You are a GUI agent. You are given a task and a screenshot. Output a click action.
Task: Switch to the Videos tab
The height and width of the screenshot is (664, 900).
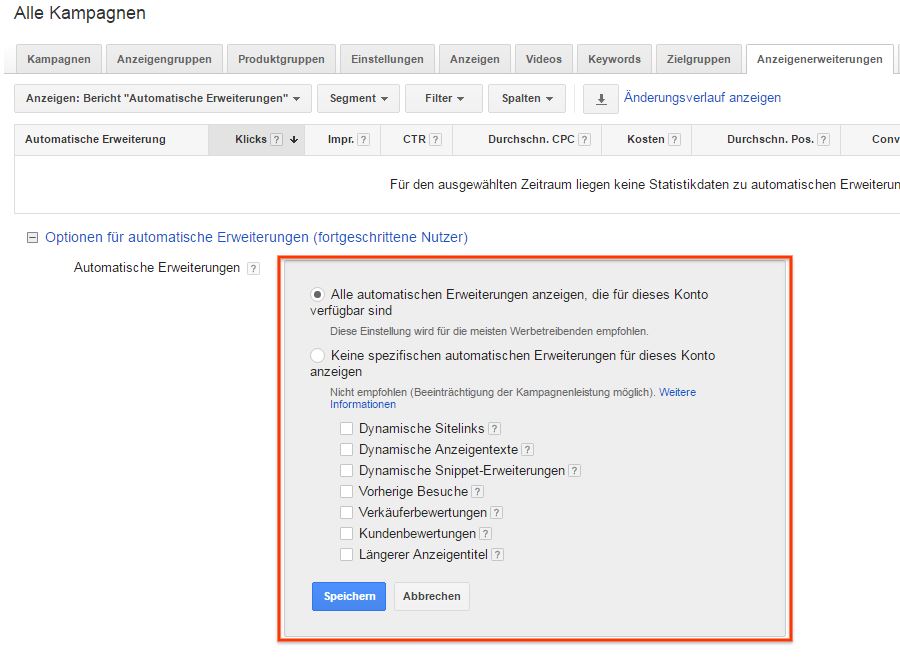(544, 59)
